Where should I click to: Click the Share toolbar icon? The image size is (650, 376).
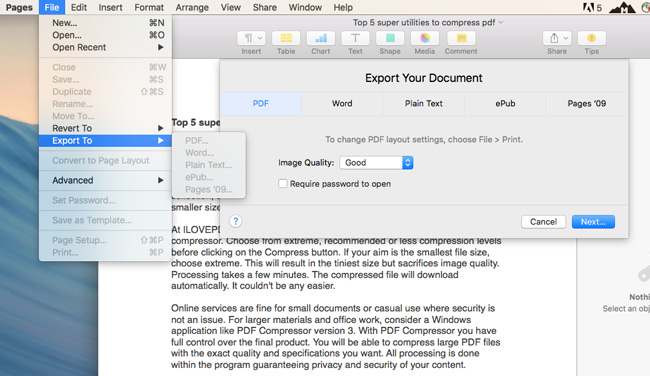coord(557,39)
